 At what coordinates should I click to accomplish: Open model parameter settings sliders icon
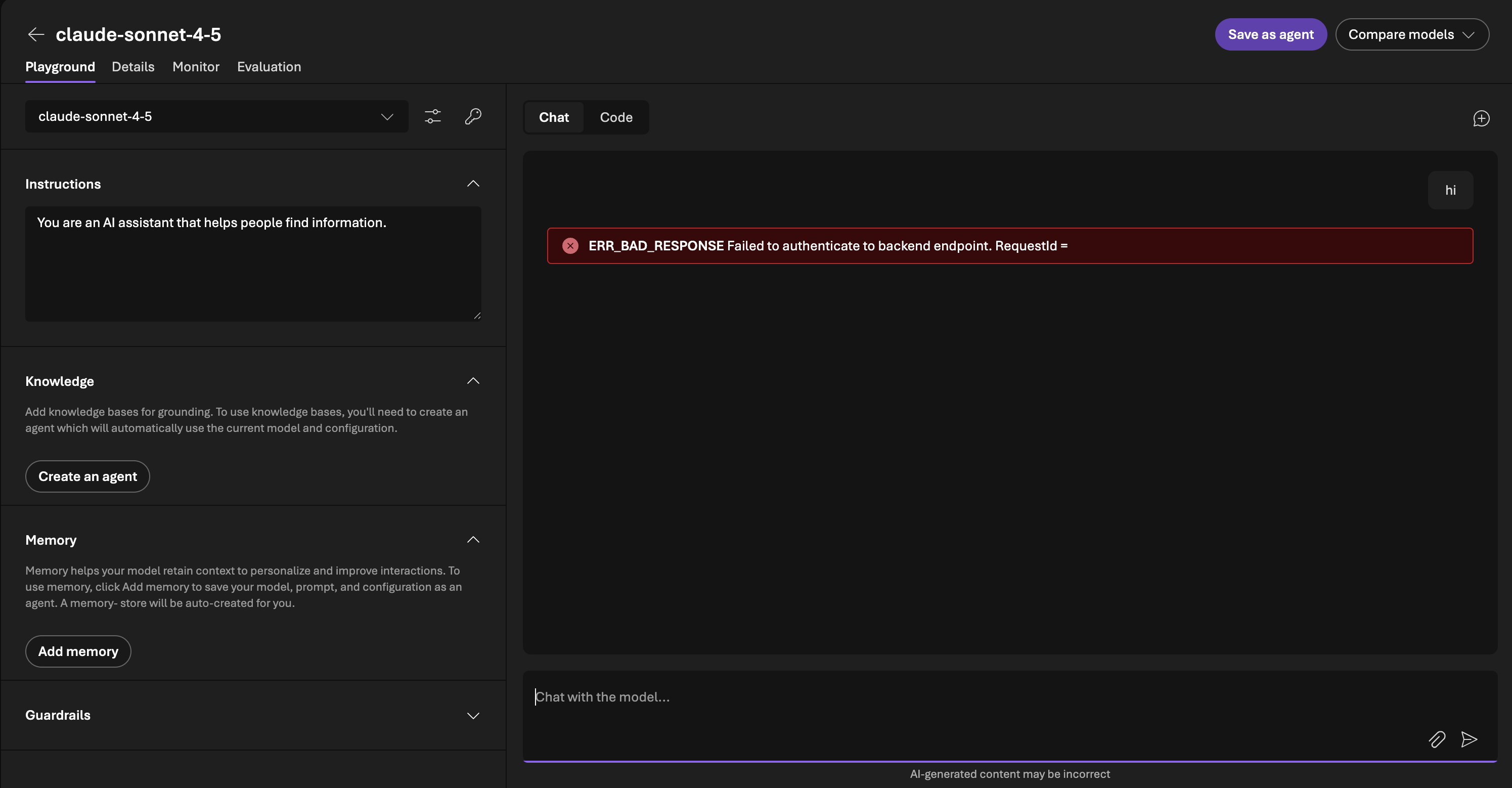(432, 116)
